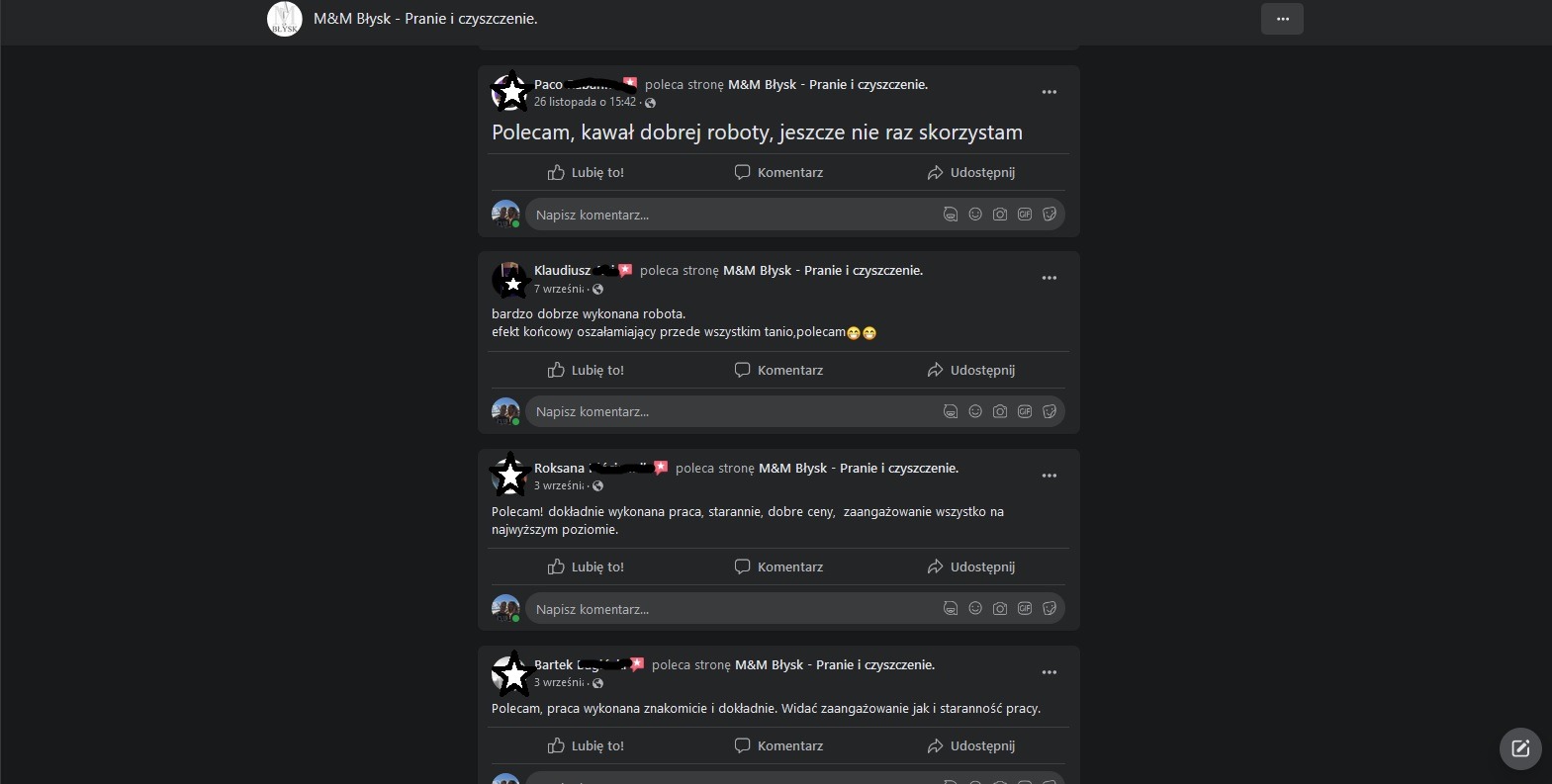Screen dimensions: 1552x784
Task: Share Roksana's recommendation with Udostępnij
Action: click(x=971, y=566)
